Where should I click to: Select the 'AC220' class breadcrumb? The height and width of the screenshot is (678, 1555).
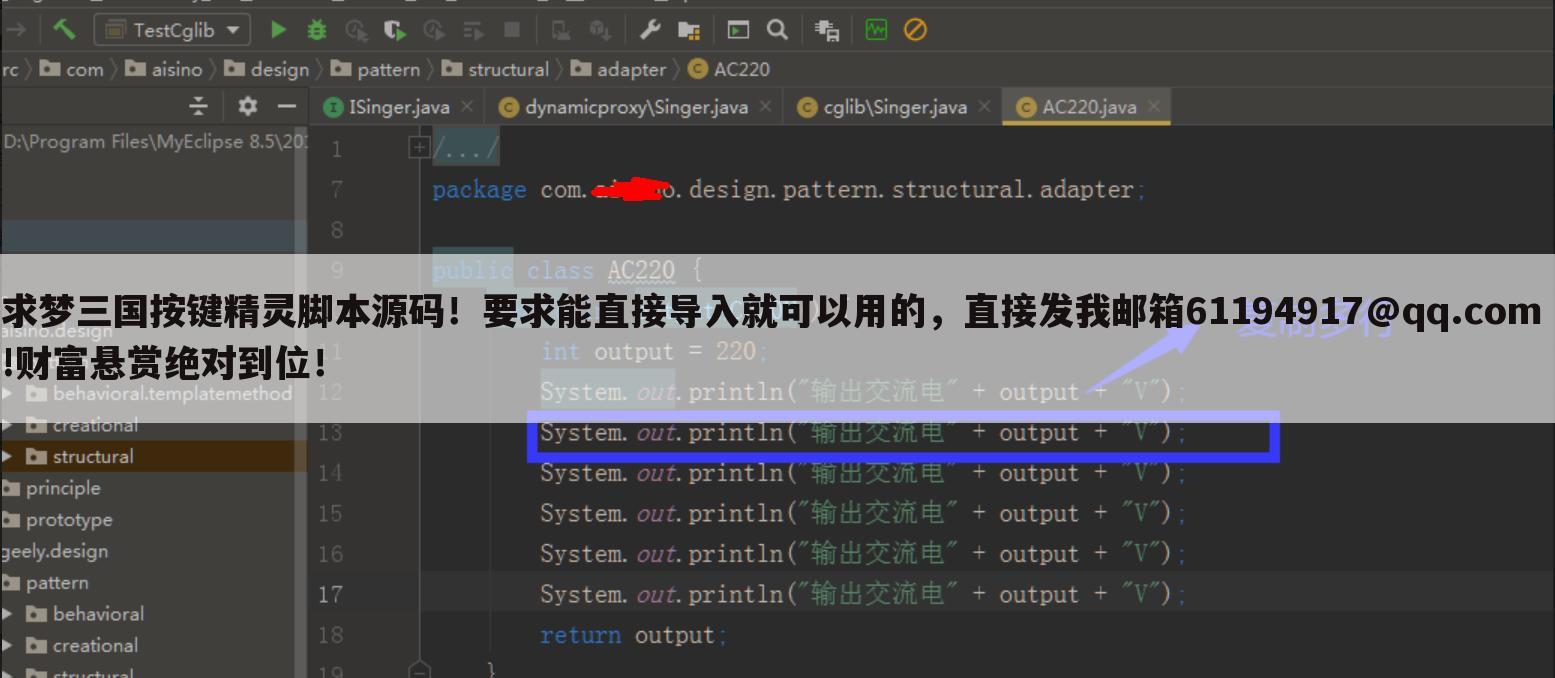point(729,69)
